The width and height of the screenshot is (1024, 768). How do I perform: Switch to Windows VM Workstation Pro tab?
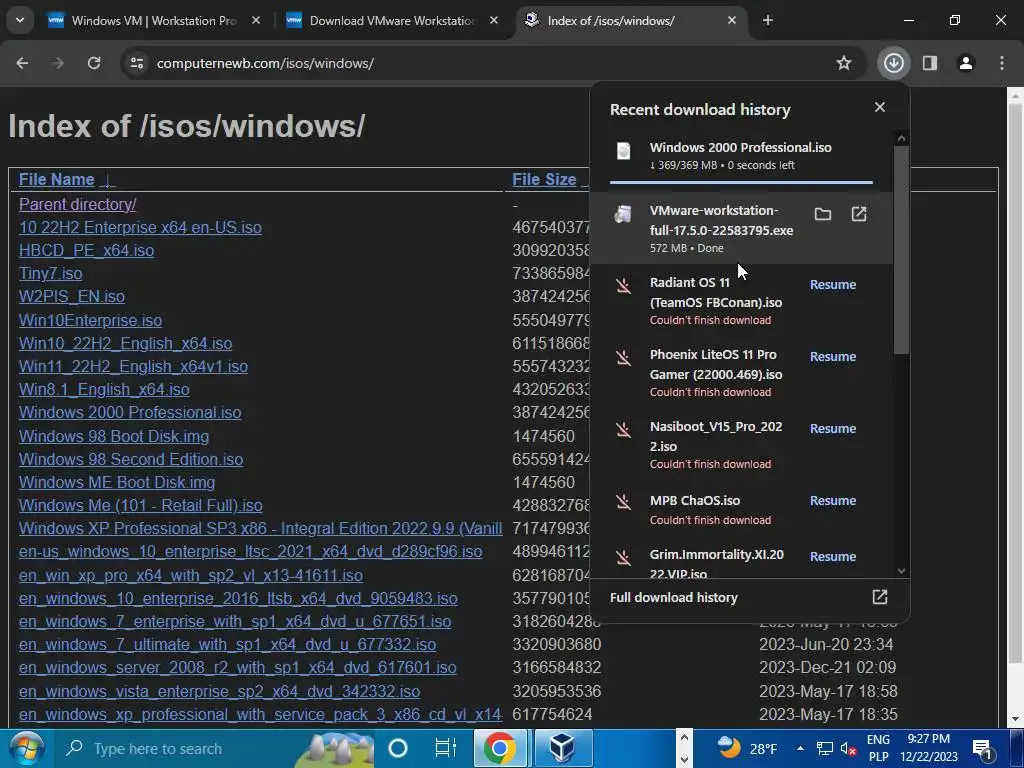(x=154, y=20)
